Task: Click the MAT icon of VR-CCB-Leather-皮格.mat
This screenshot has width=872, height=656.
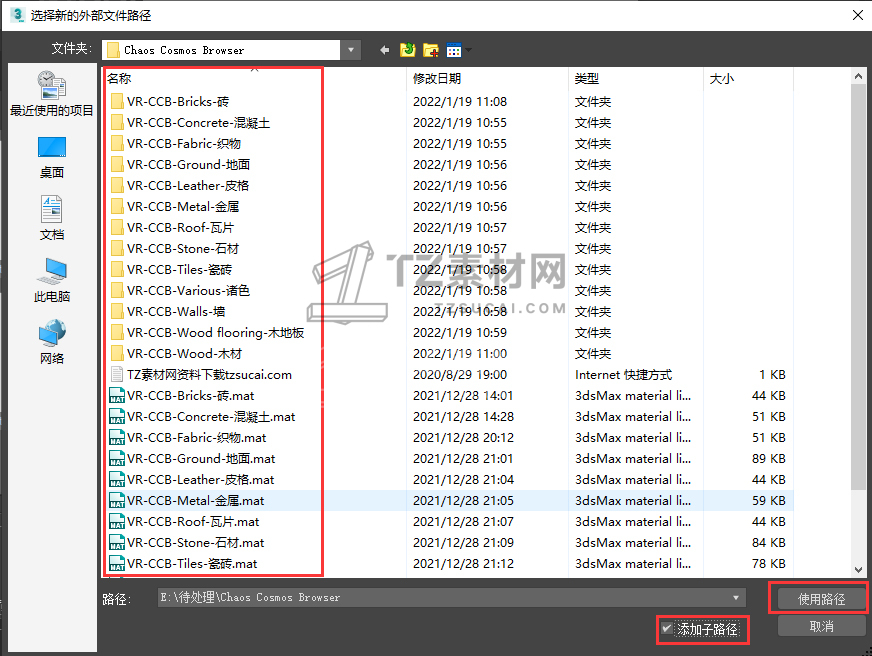Action: [117, 479]
